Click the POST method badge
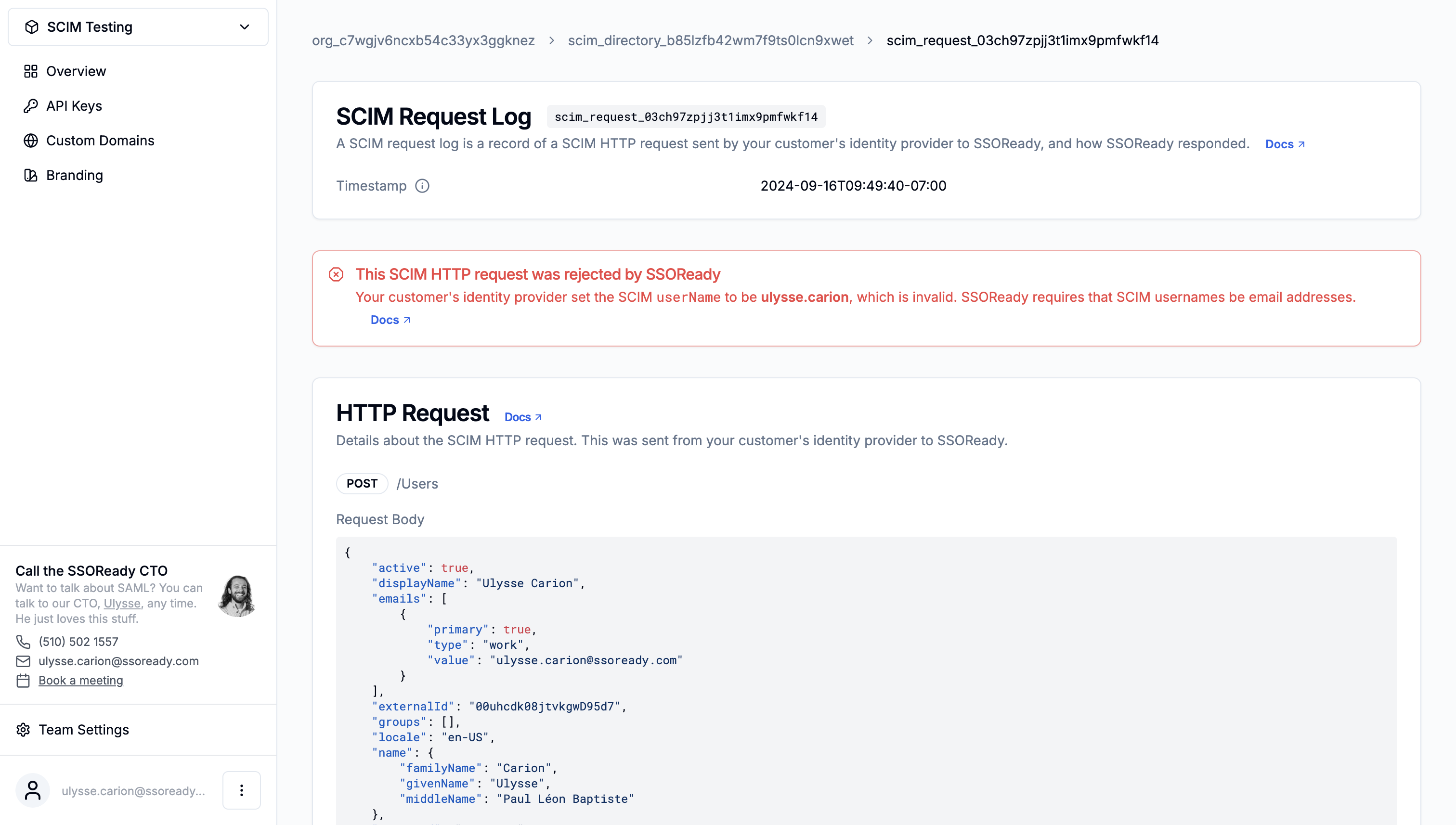 pyautogui.click(x=361, y=483)
